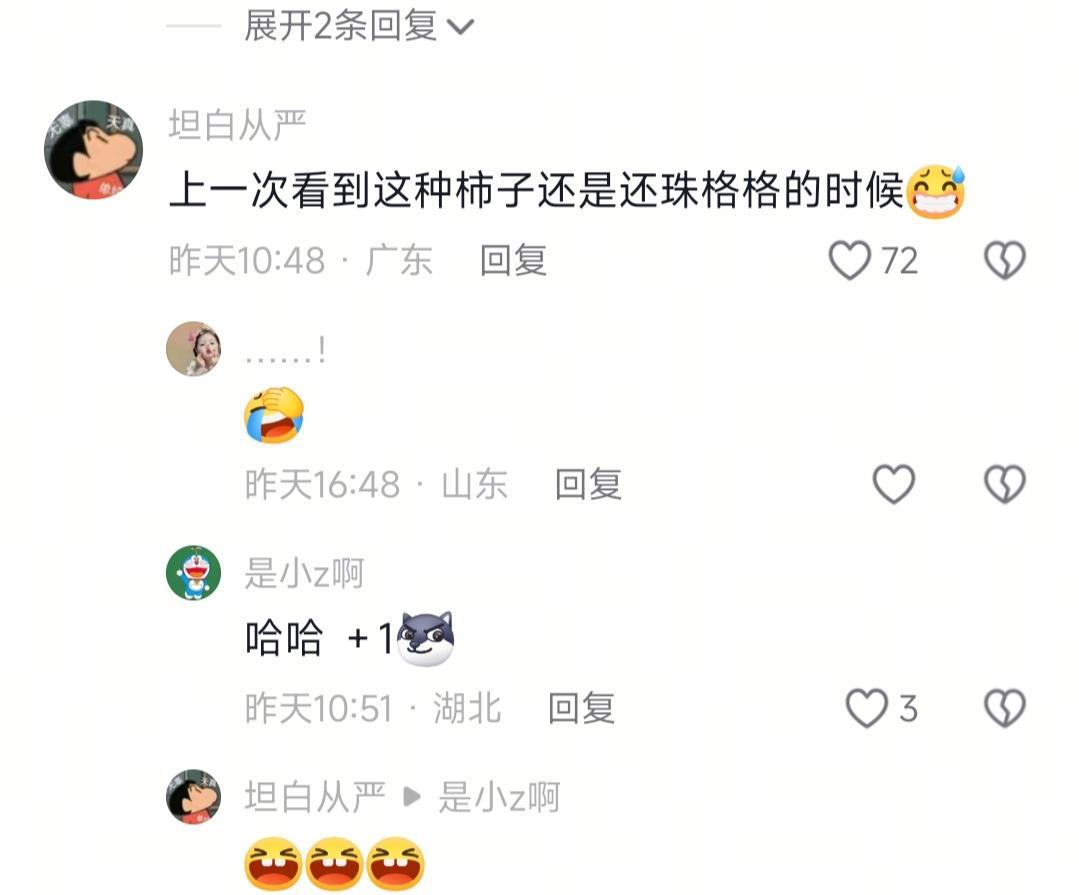
Task: Open the 是小z啊 username above 哈哈+1
Action: tap(304, 574)
